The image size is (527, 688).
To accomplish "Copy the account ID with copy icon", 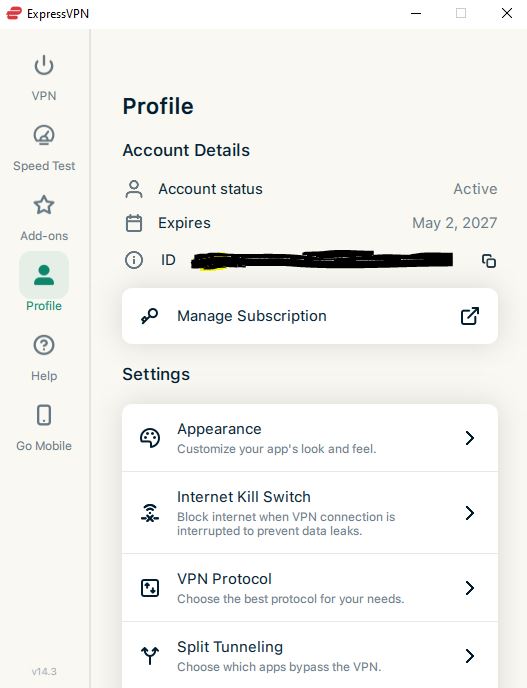I will (489, 261).
